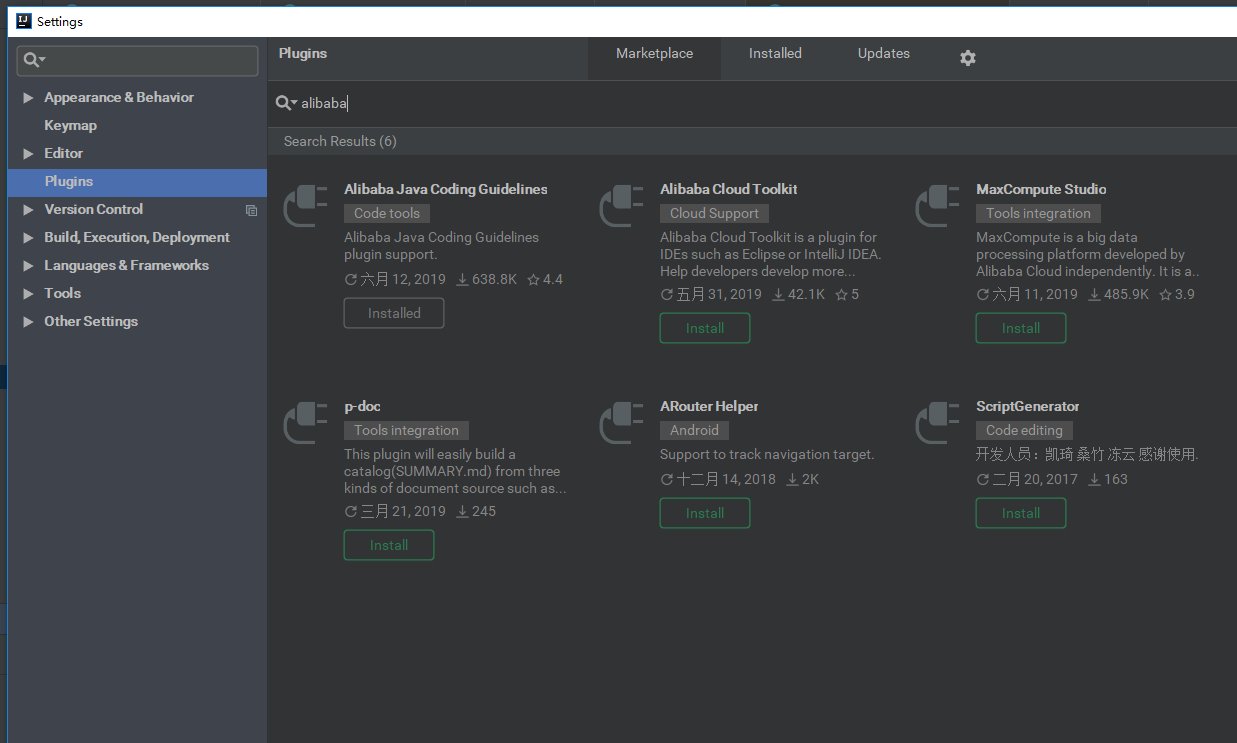
Task: Install the Alibaba Cloud Toolkit plugin
Action: 705,328
